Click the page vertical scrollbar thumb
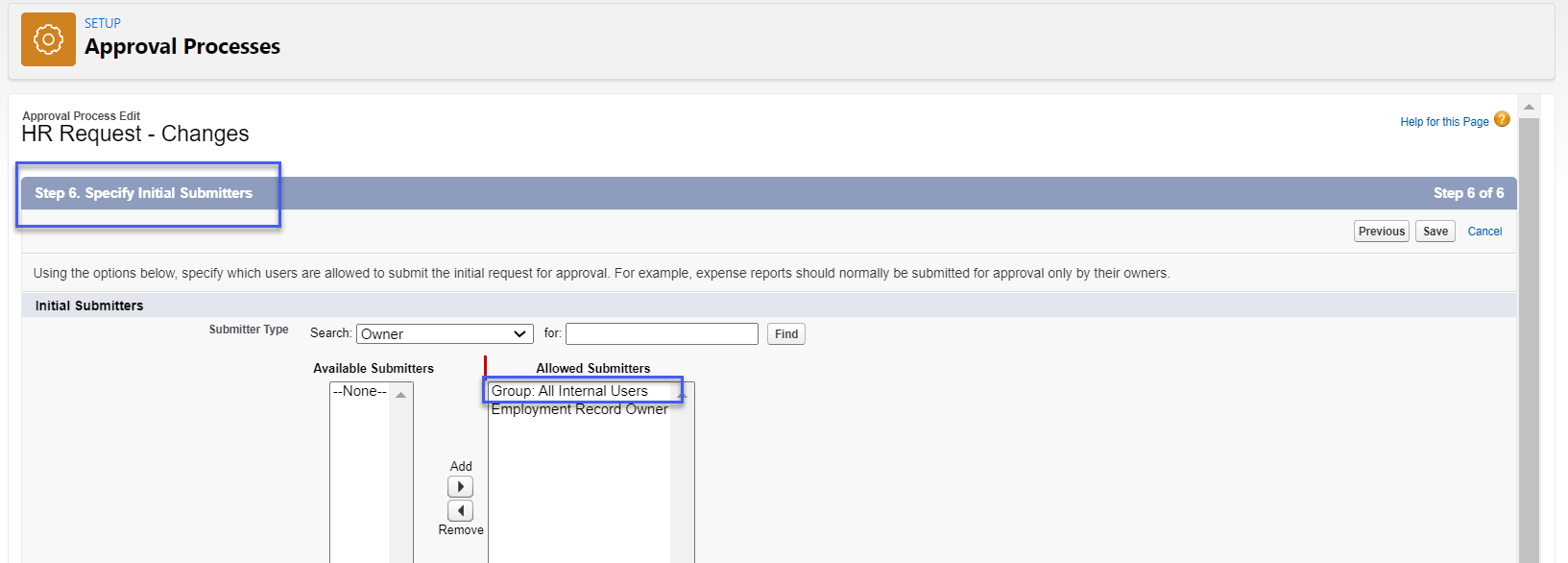1568x563 pixels. (x=1529, y=336)
